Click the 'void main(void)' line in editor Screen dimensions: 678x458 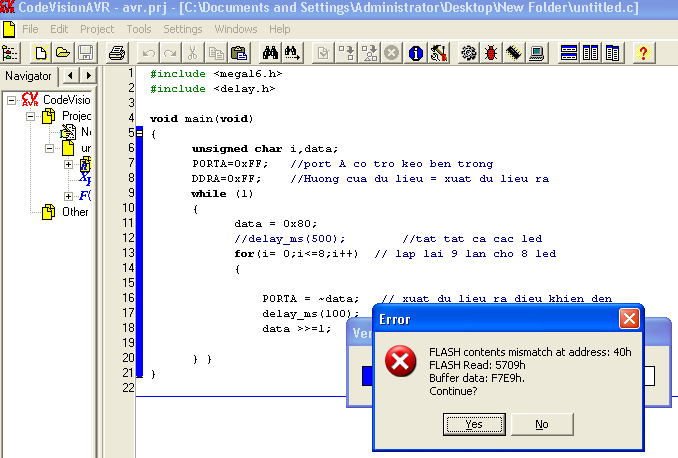pos(201,119)
